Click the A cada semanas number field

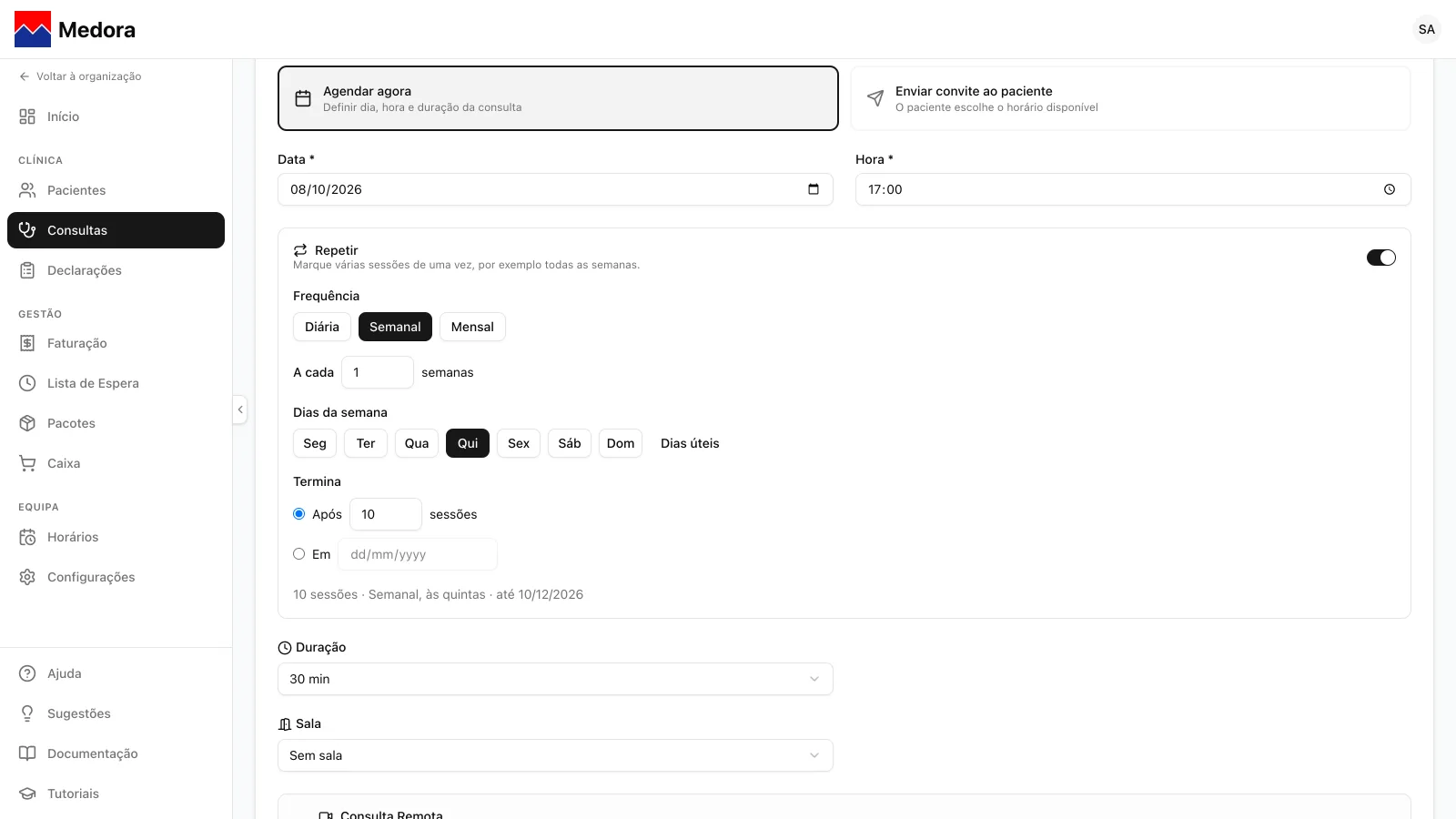tap(378, 372)
